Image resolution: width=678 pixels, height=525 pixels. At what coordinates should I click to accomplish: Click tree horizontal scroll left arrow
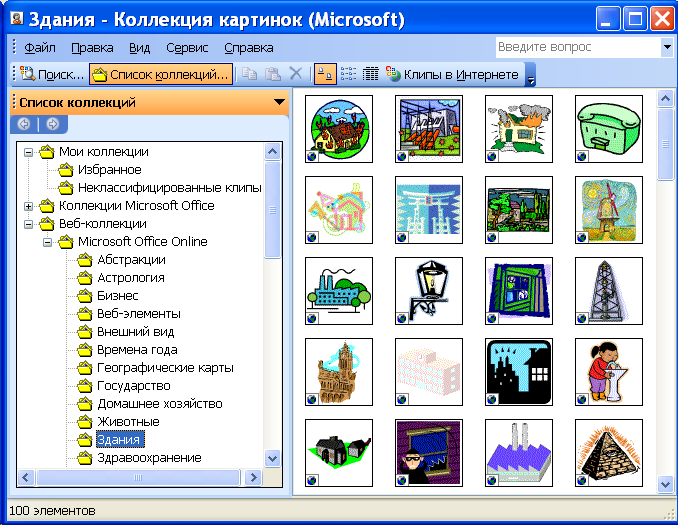(x=26, y=478)
